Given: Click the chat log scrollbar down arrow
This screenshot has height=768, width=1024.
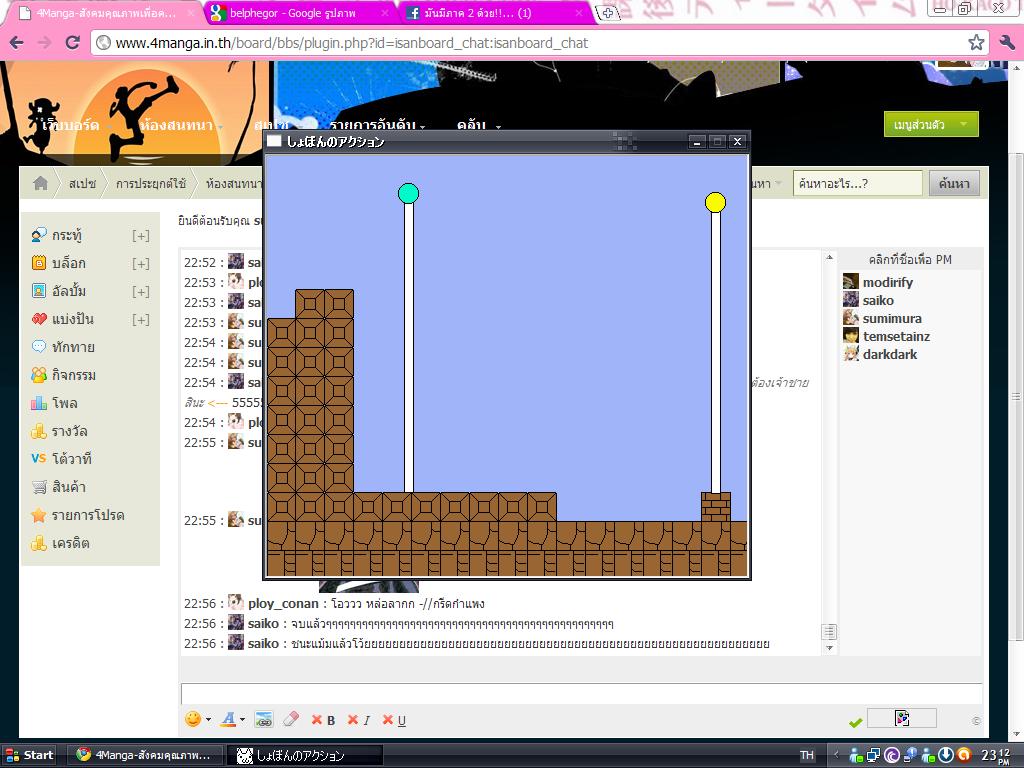Looking at the screenshot, I should pyautogui.click(x=829, y=648).
